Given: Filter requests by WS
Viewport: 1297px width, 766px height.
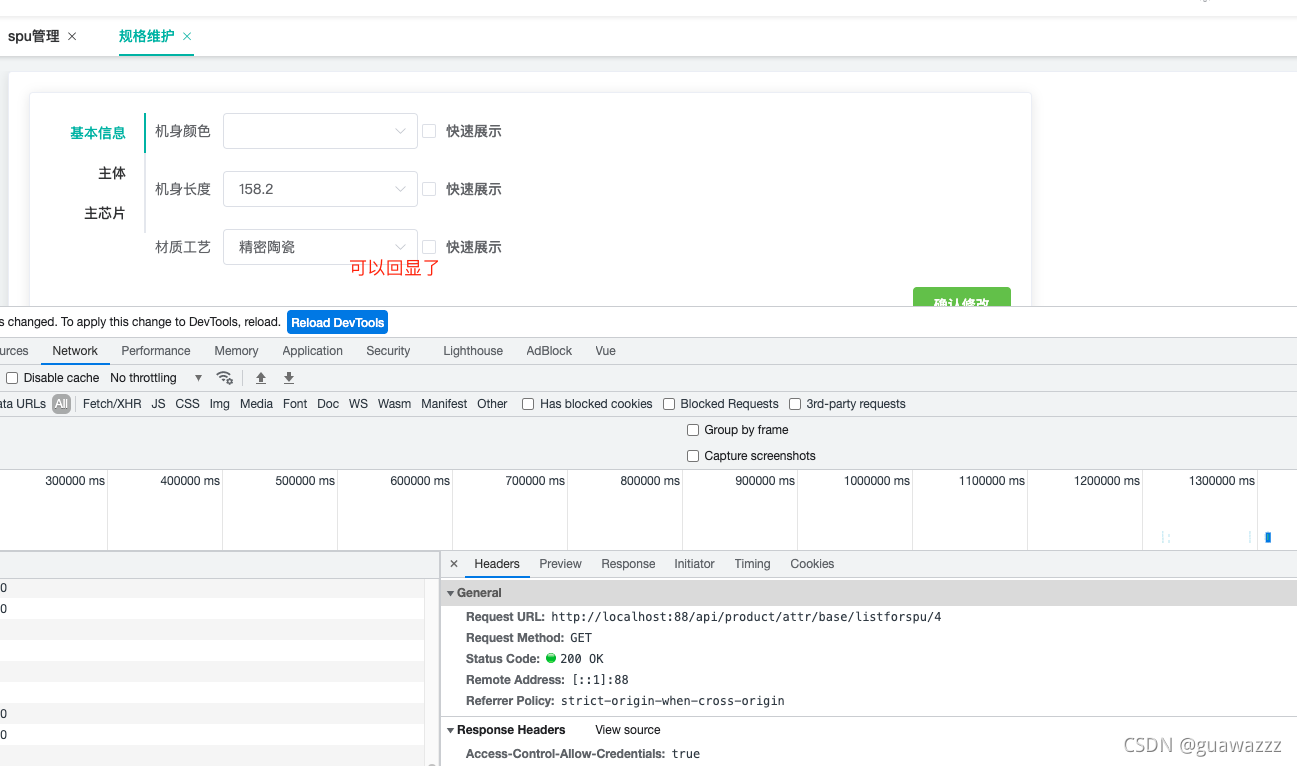Looking at the screenshot, I should [358, 404].
